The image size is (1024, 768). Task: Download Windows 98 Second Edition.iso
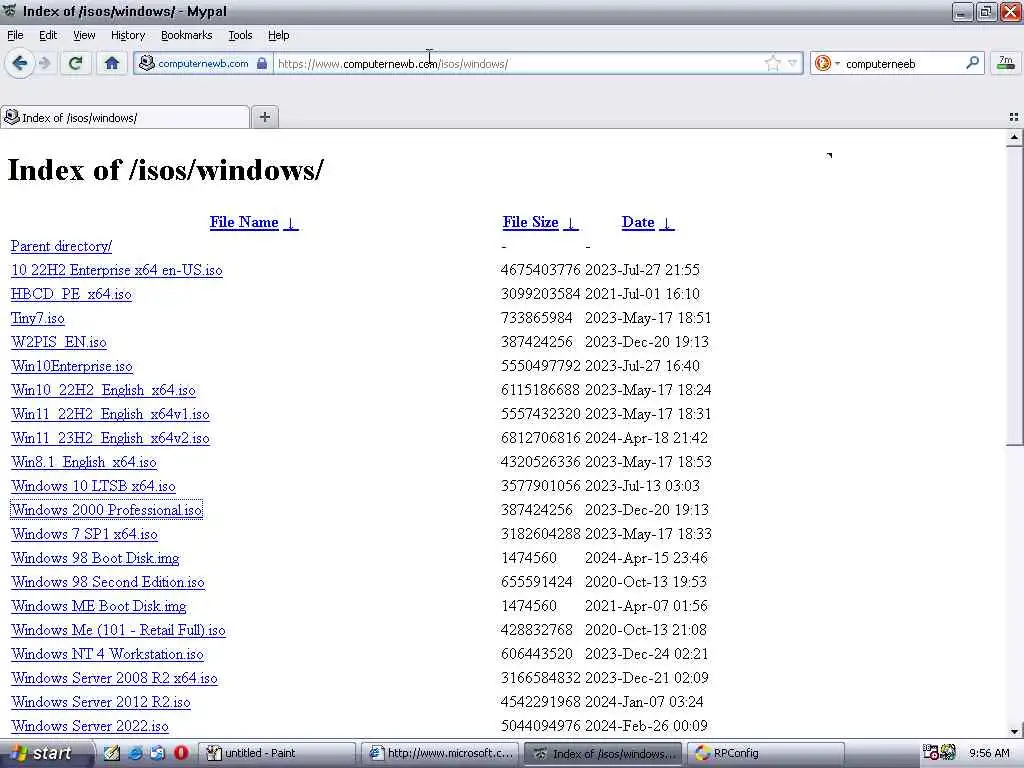pyautogui.click(x=108, y=583)
